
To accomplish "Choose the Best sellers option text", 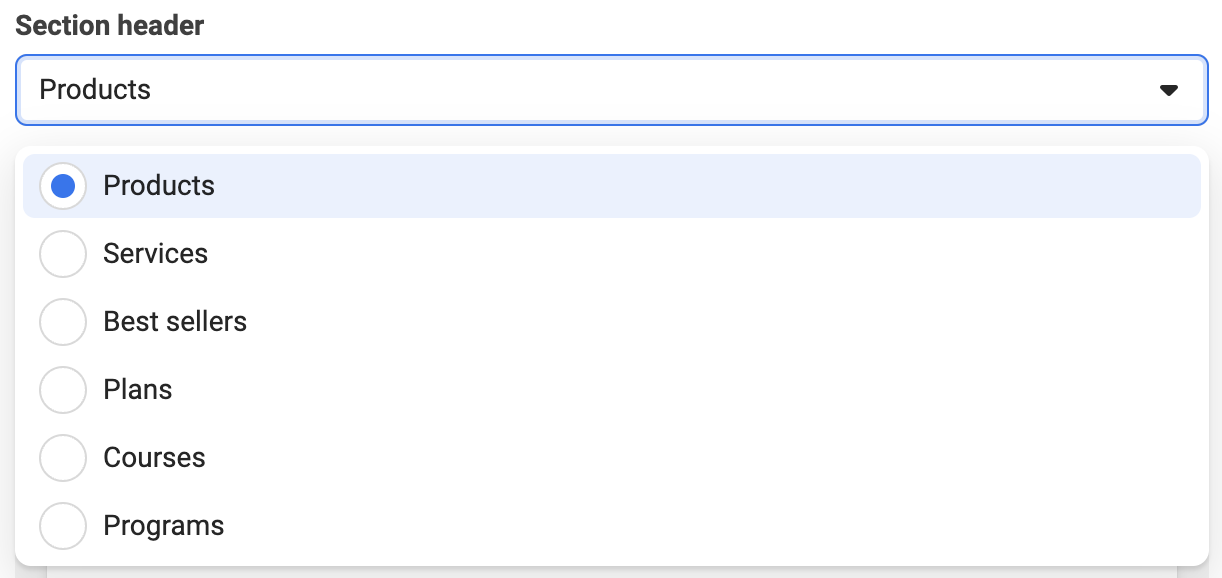I will [175, 322].
